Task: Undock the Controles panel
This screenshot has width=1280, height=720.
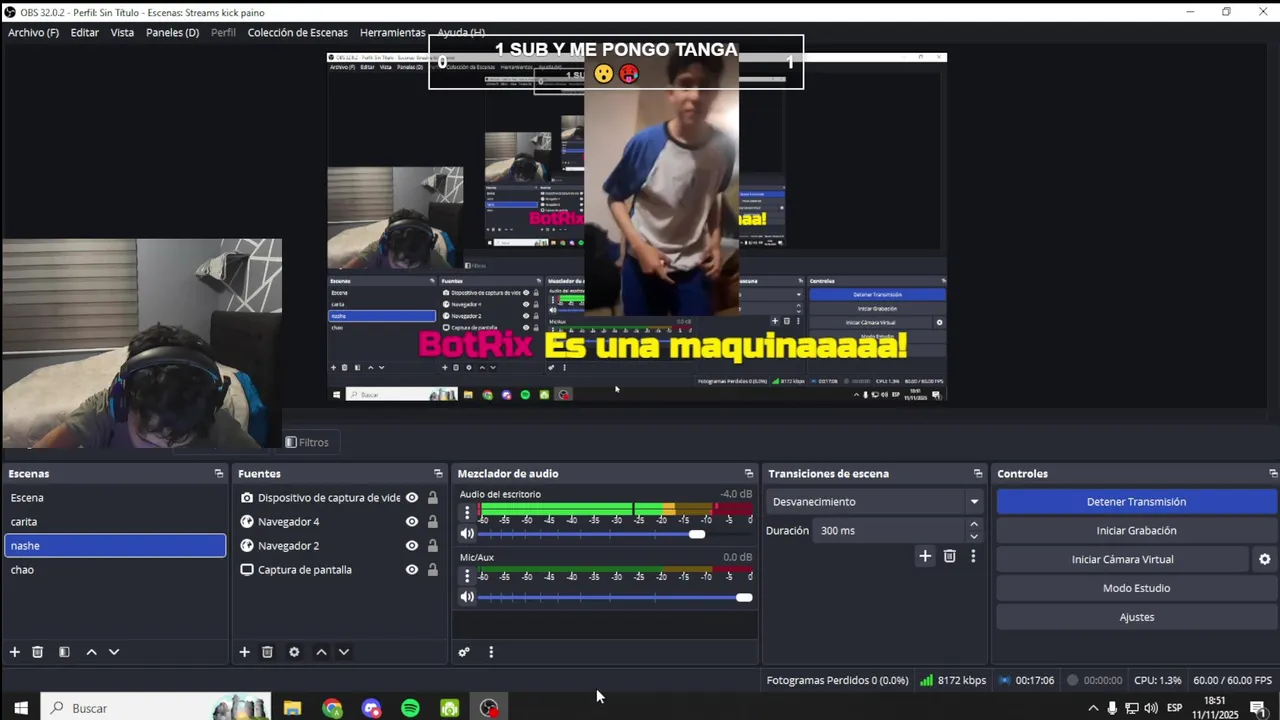Action: tap(1273, 474)
